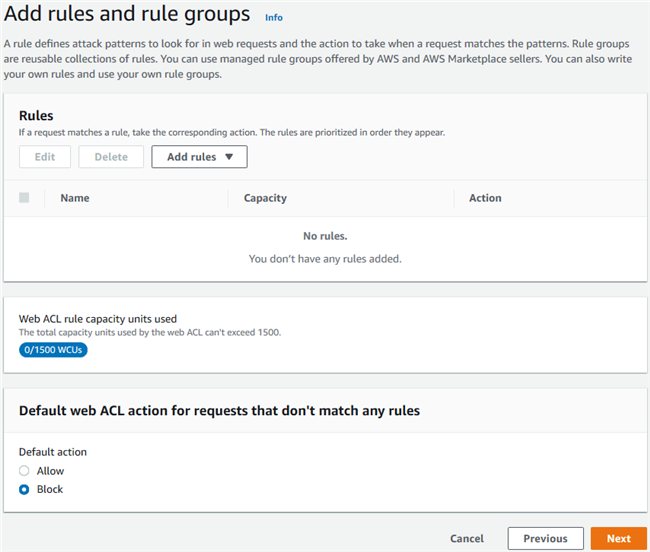Click the "No rules." empty table message

325,236
